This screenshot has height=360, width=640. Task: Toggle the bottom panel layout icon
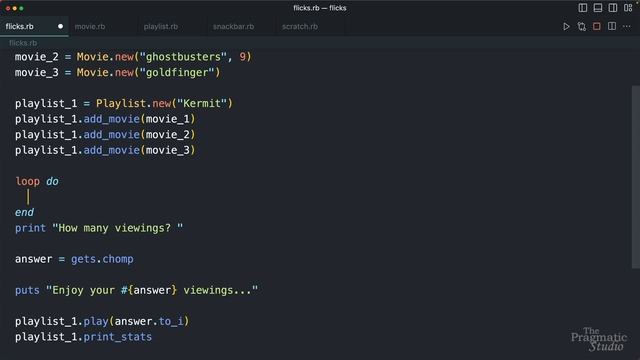598,8
